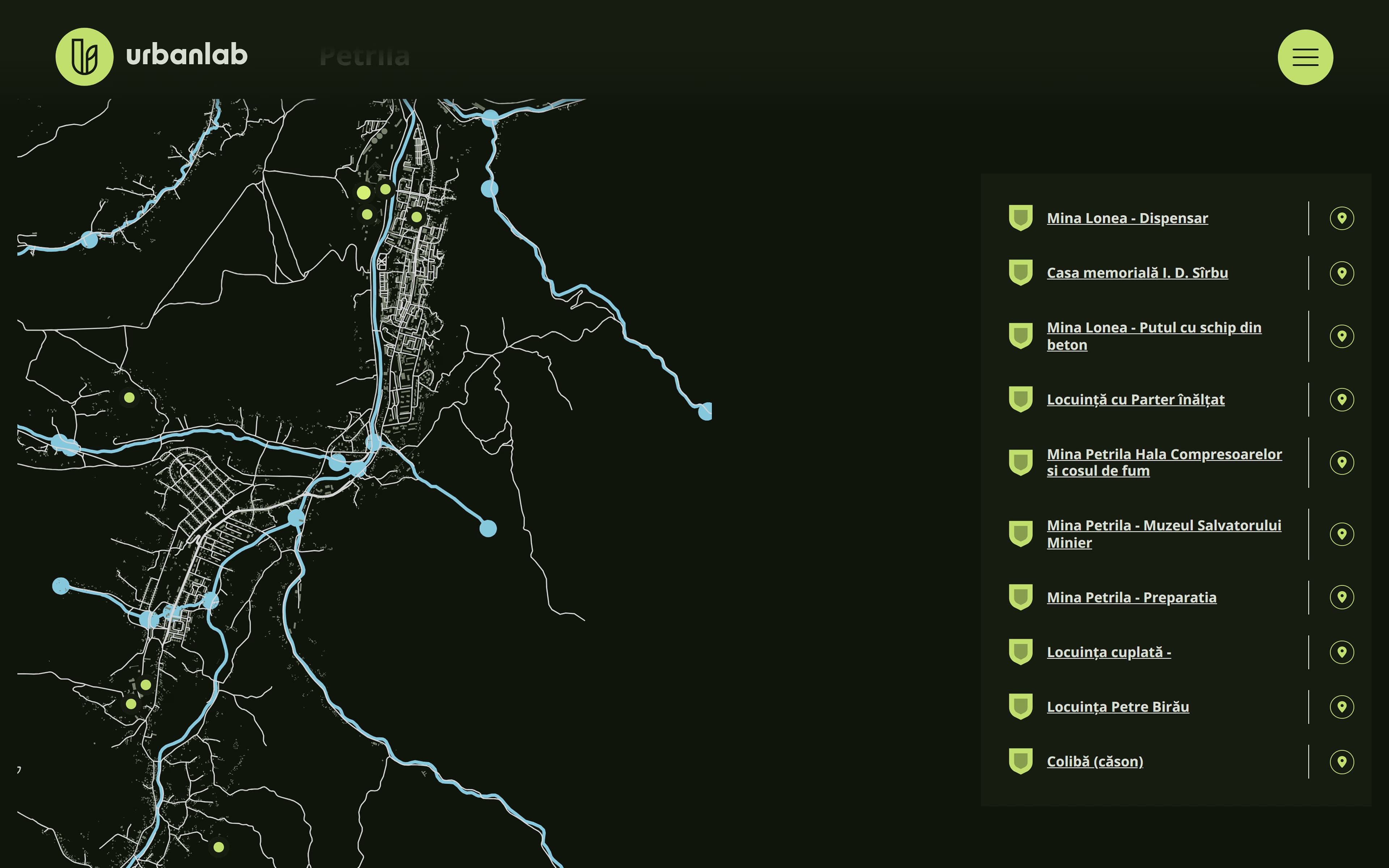
Task: Click shield icon beside Casa memorială I. D. Sîrbu
Action: [1020, 273]
